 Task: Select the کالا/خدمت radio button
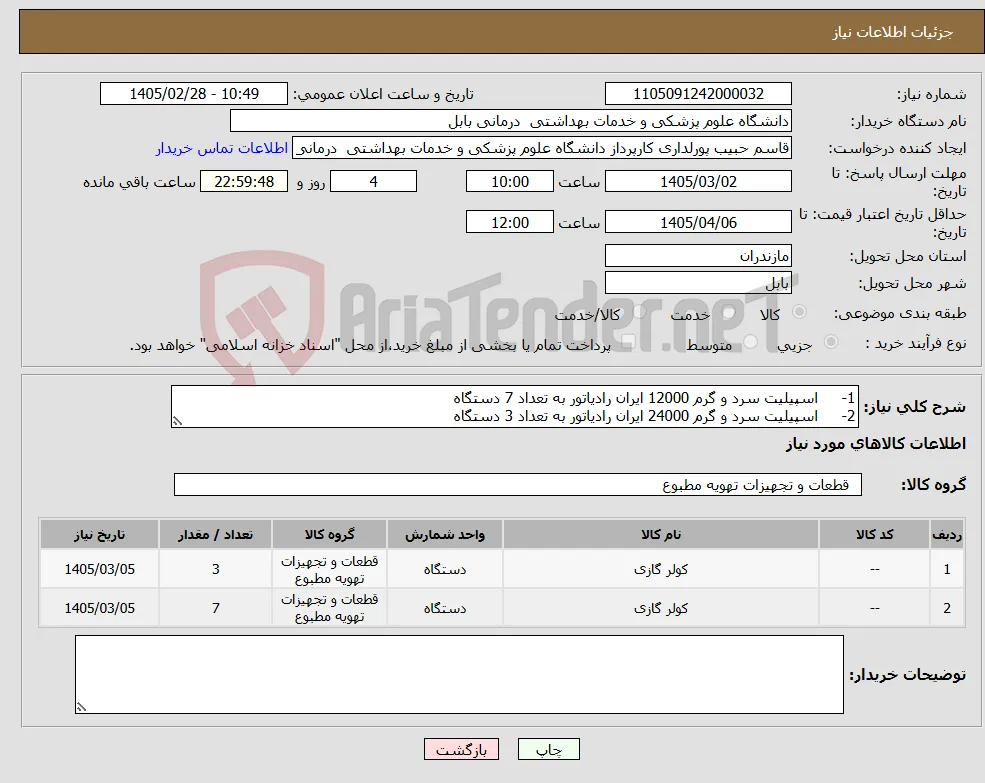(639, 312)
